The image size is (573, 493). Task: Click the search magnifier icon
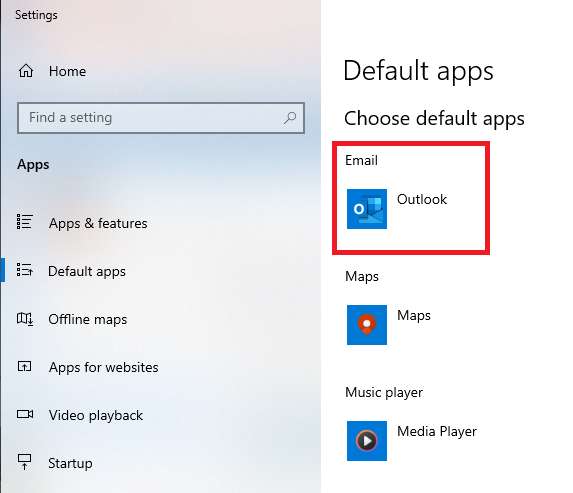click(x=290, y=118)
